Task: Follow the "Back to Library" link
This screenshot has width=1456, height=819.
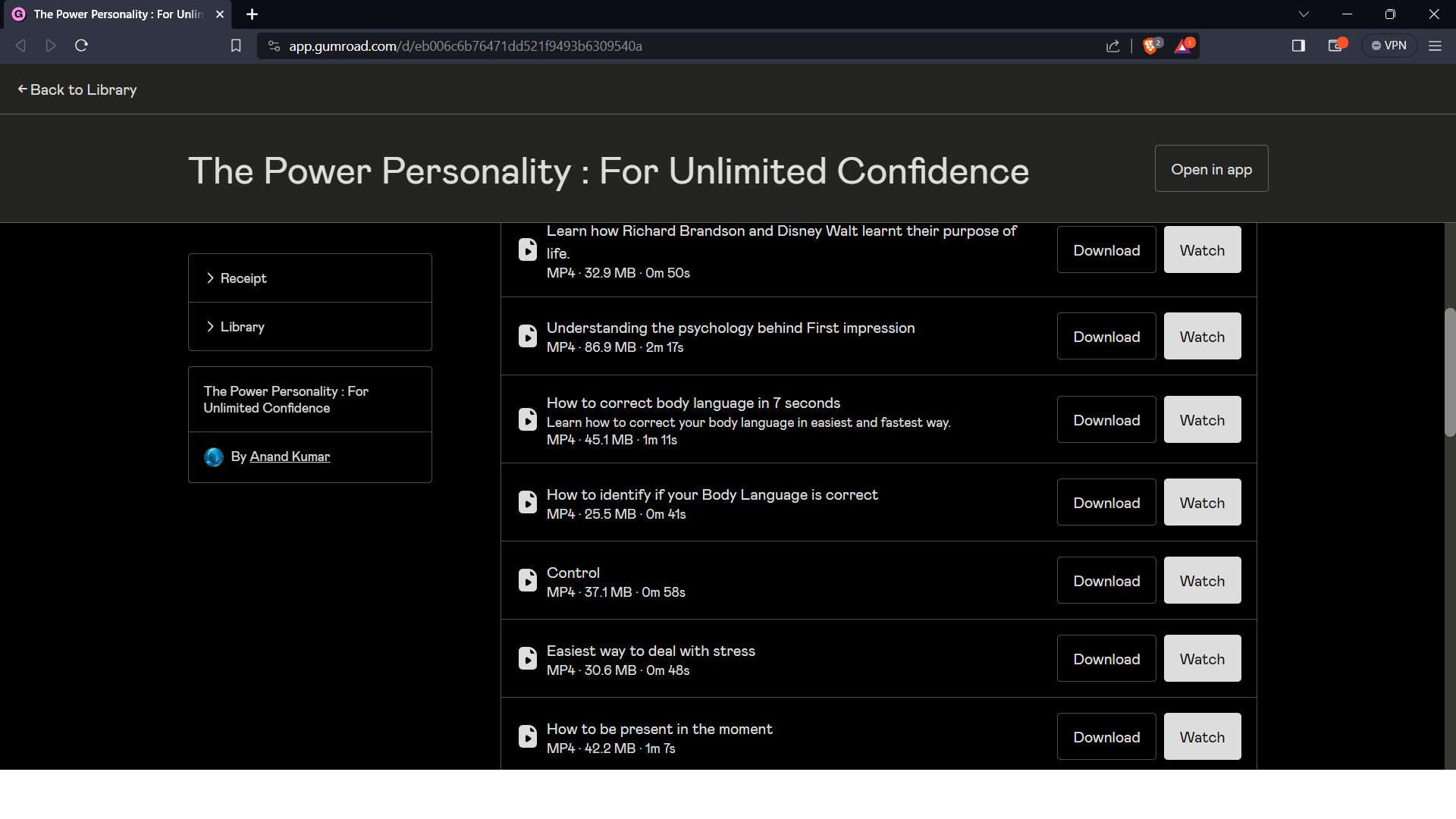Action: point(77,89)
